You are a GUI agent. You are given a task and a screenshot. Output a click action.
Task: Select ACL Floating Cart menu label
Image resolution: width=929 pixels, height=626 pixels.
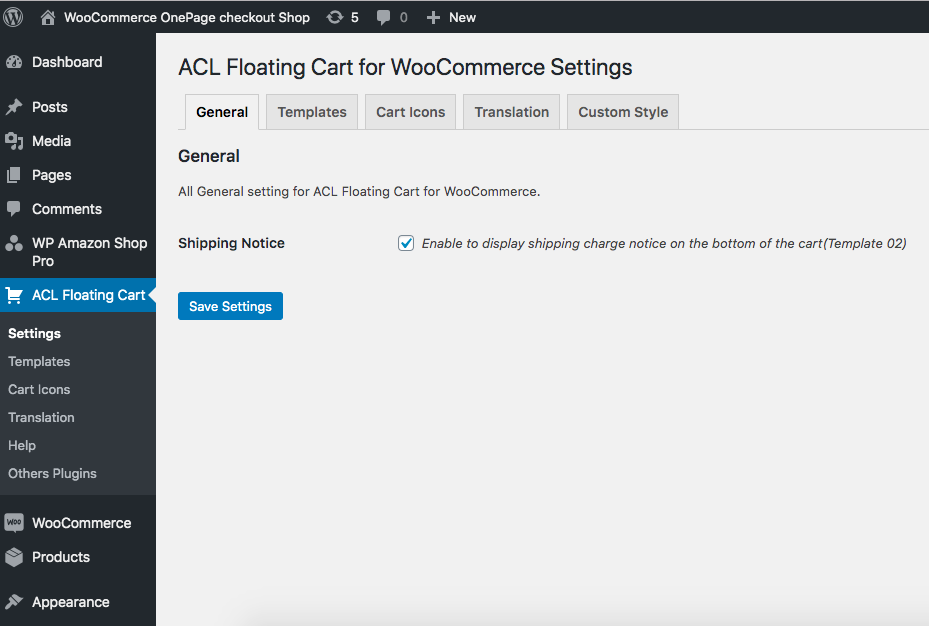(88, 295)
